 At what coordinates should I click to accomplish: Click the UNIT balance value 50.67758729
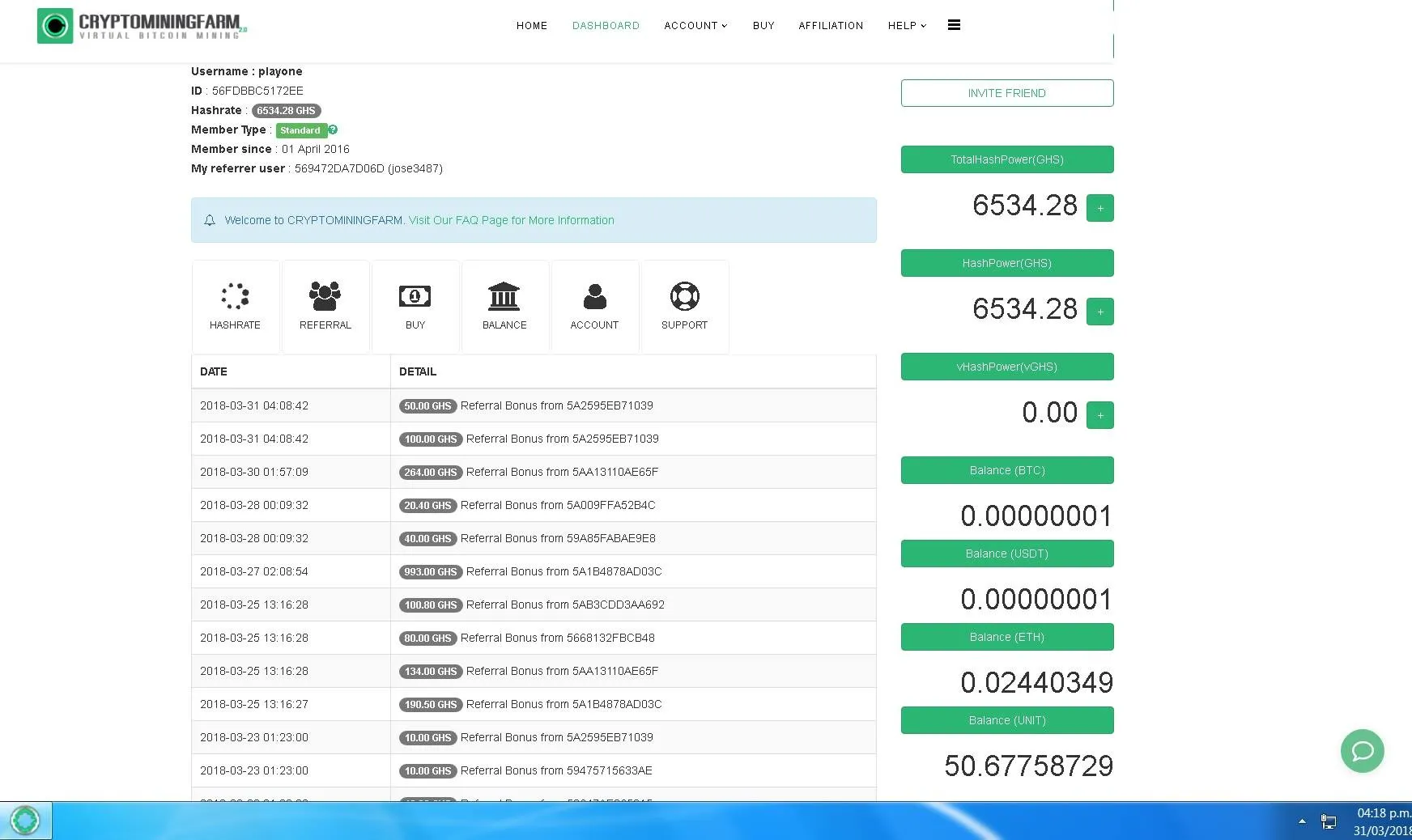[1028, 766]
